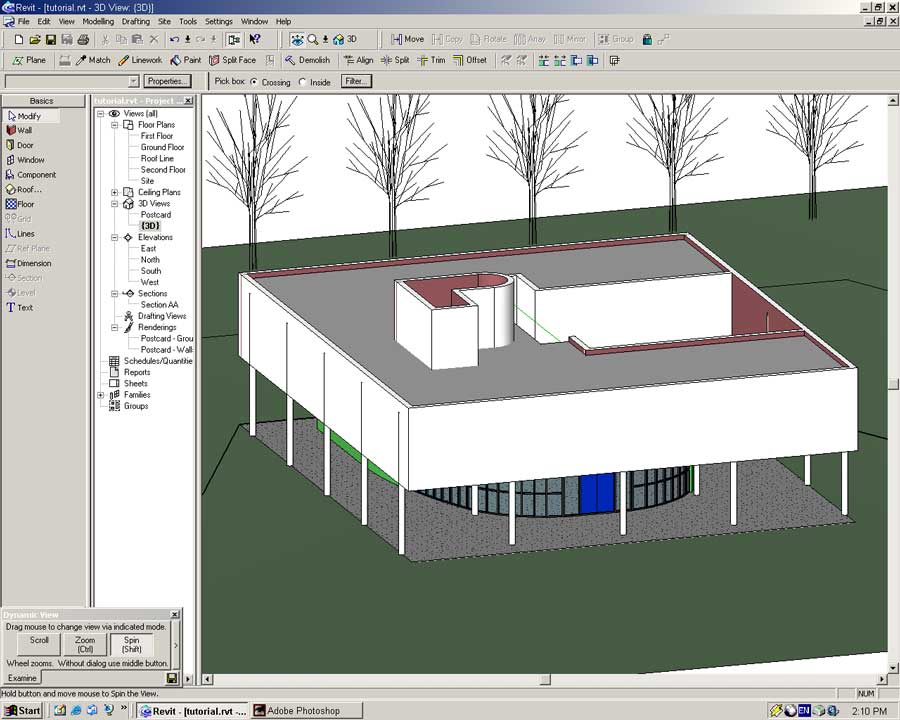Click the blue door on the building model
The height and width of the screenshot is (720, 900).
(x=598, y=493)
